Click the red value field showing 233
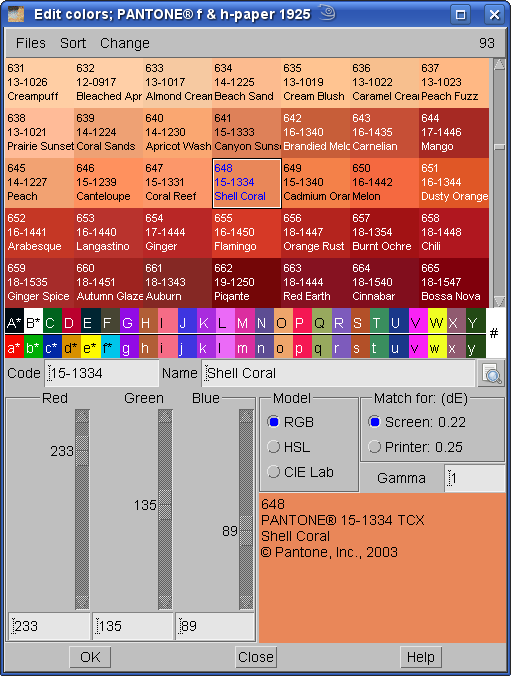The image size is (511, 676). [49, 626]
